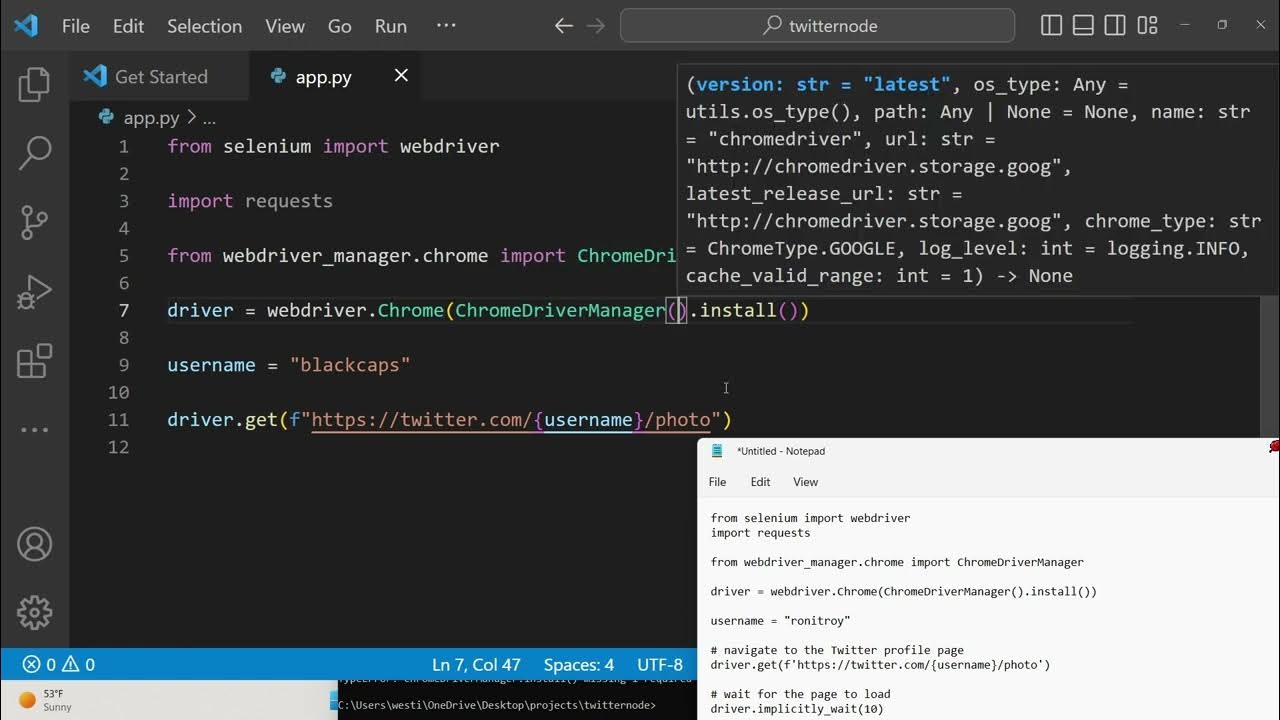
Task: Click the twitternode command center search box
Action: pyautogui.click(x=817, y=26)
